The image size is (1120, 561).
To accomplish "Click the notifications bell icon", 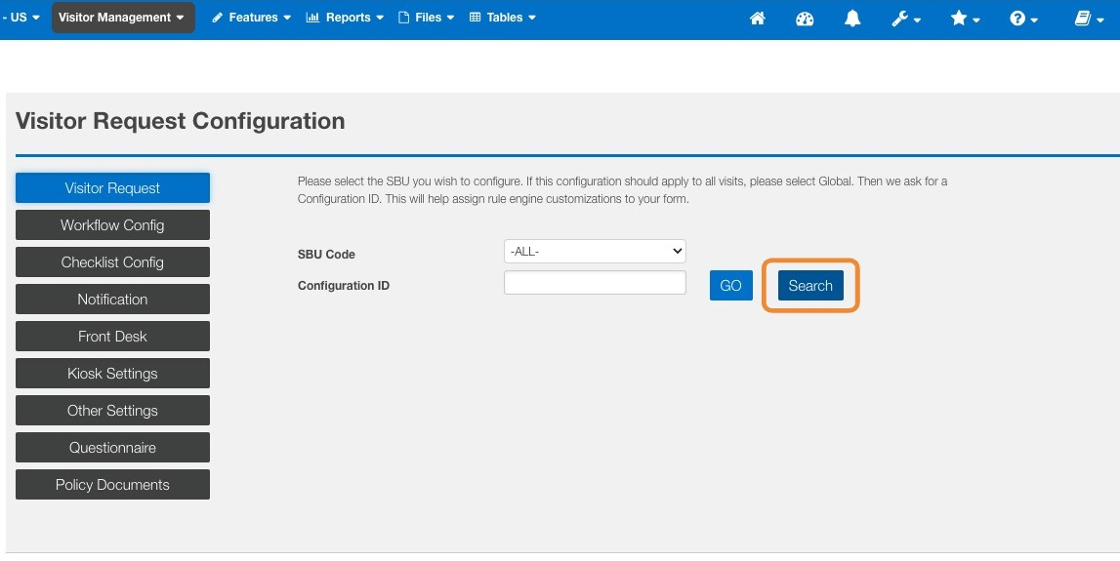I will tap(852, 18).
